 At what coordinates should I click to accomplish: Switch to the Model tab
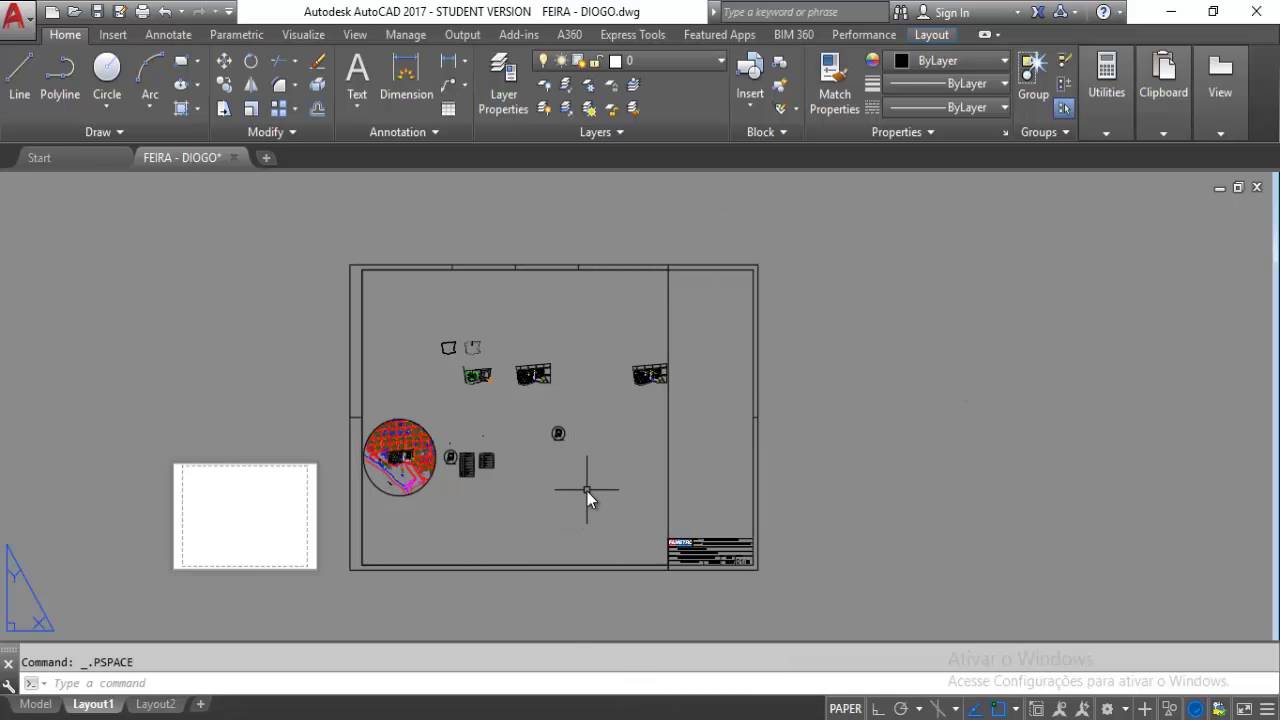pos(35,705)
